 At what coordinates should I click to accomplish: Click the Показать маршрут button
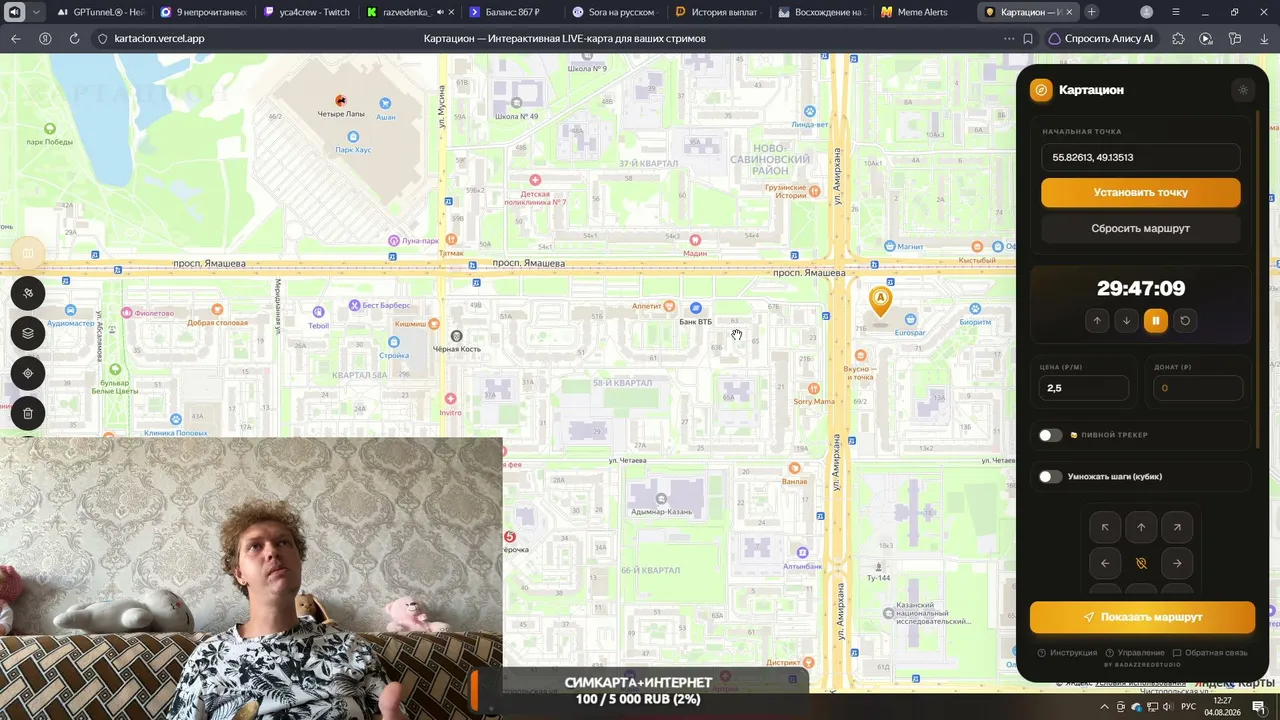tap(1142, 617)
